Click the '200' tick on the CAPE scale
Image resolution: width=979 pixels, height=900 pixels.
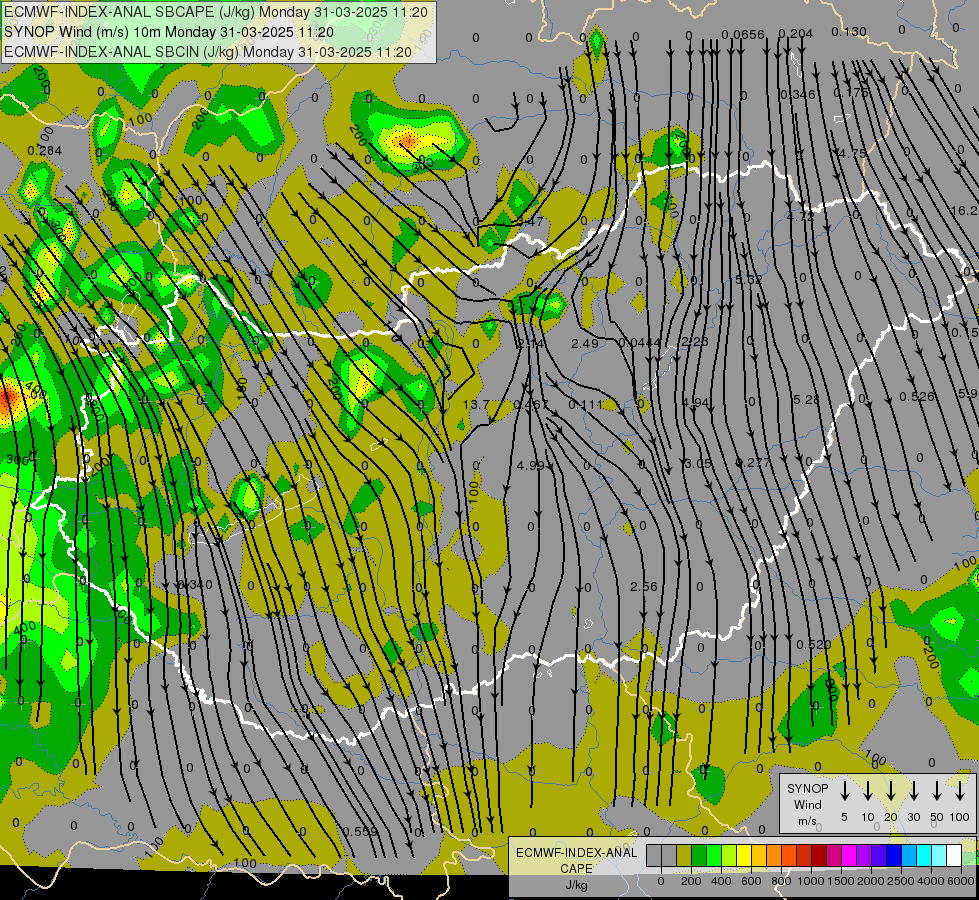[x=691, y=881]
